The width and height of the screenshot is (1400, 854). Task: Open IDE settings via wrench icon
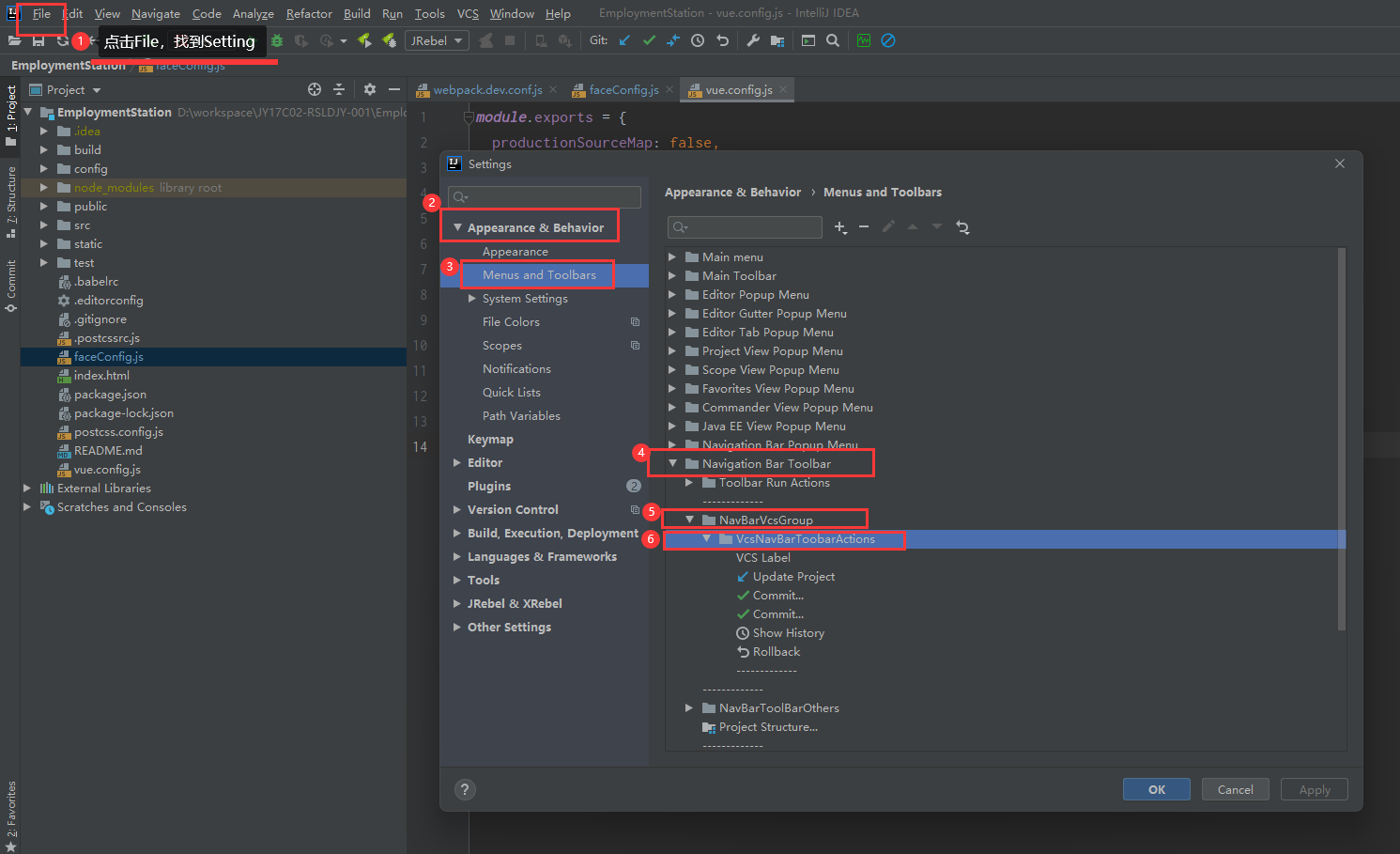(x=753, y=40)
